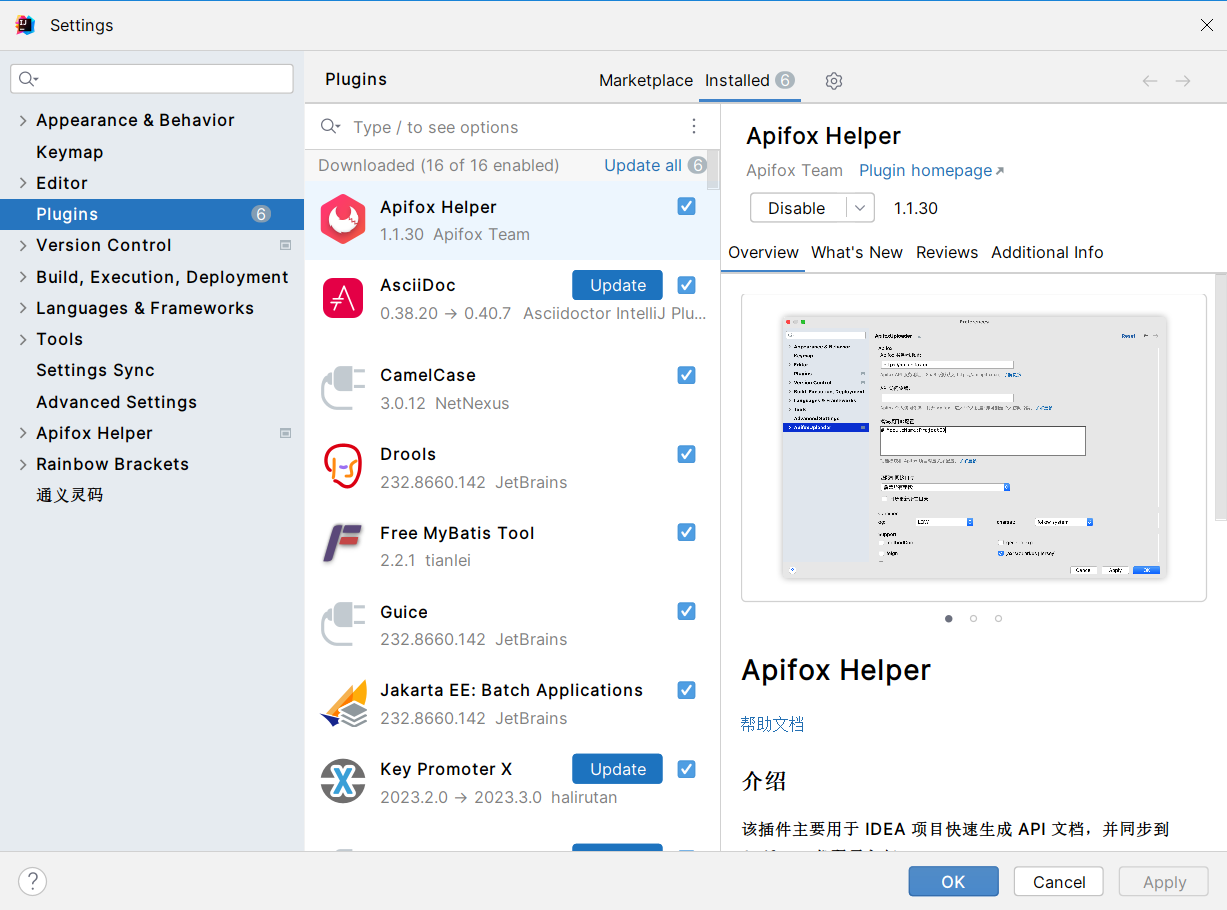Screen dimensions: 1227x910
Task: Expand Appearance & Behavior settings
Action: click(x=23, y=120)
